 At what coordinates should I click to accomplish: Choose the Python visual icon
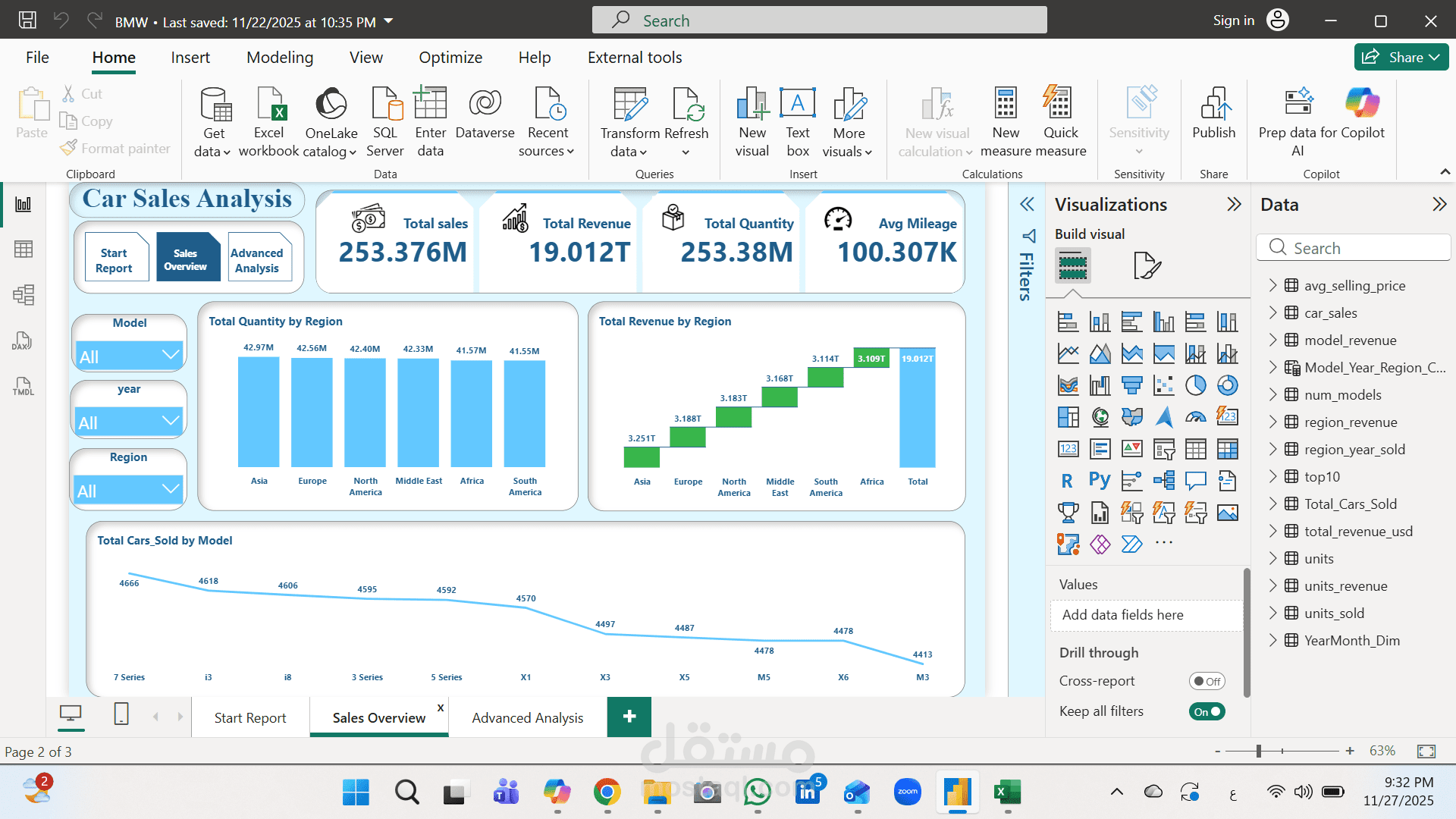pyautogui.click(x=1100, y=481)
